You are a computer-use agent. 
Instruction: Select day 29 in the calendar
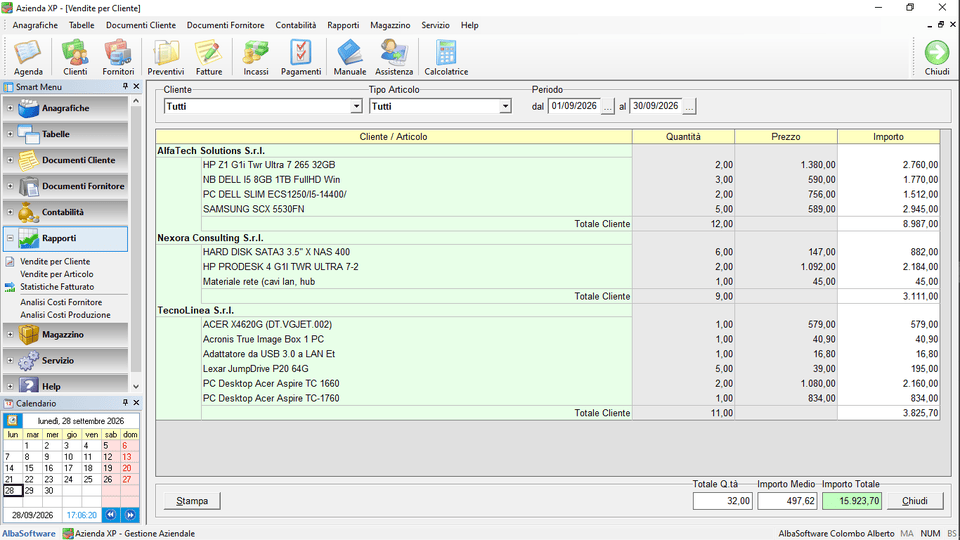pyautogui.click(x=28, y=491)
